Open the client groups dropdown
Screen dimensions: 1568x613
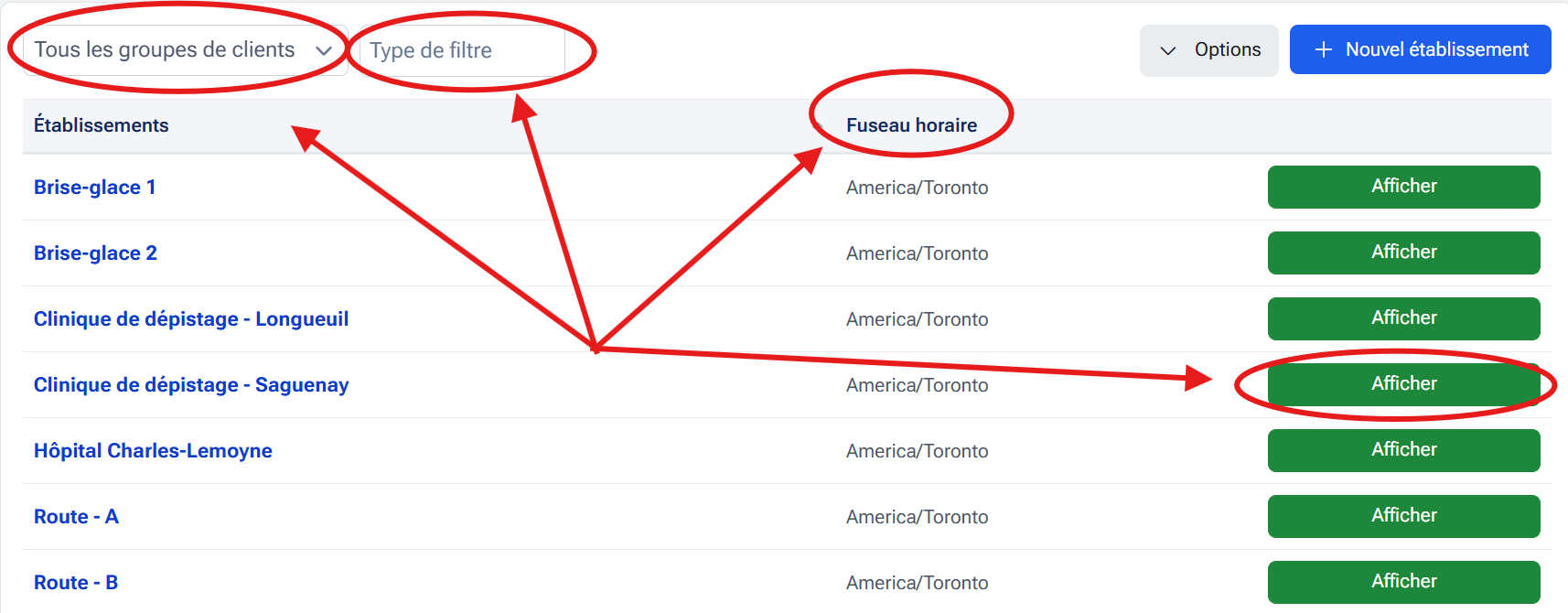click(x=183, y=50)
